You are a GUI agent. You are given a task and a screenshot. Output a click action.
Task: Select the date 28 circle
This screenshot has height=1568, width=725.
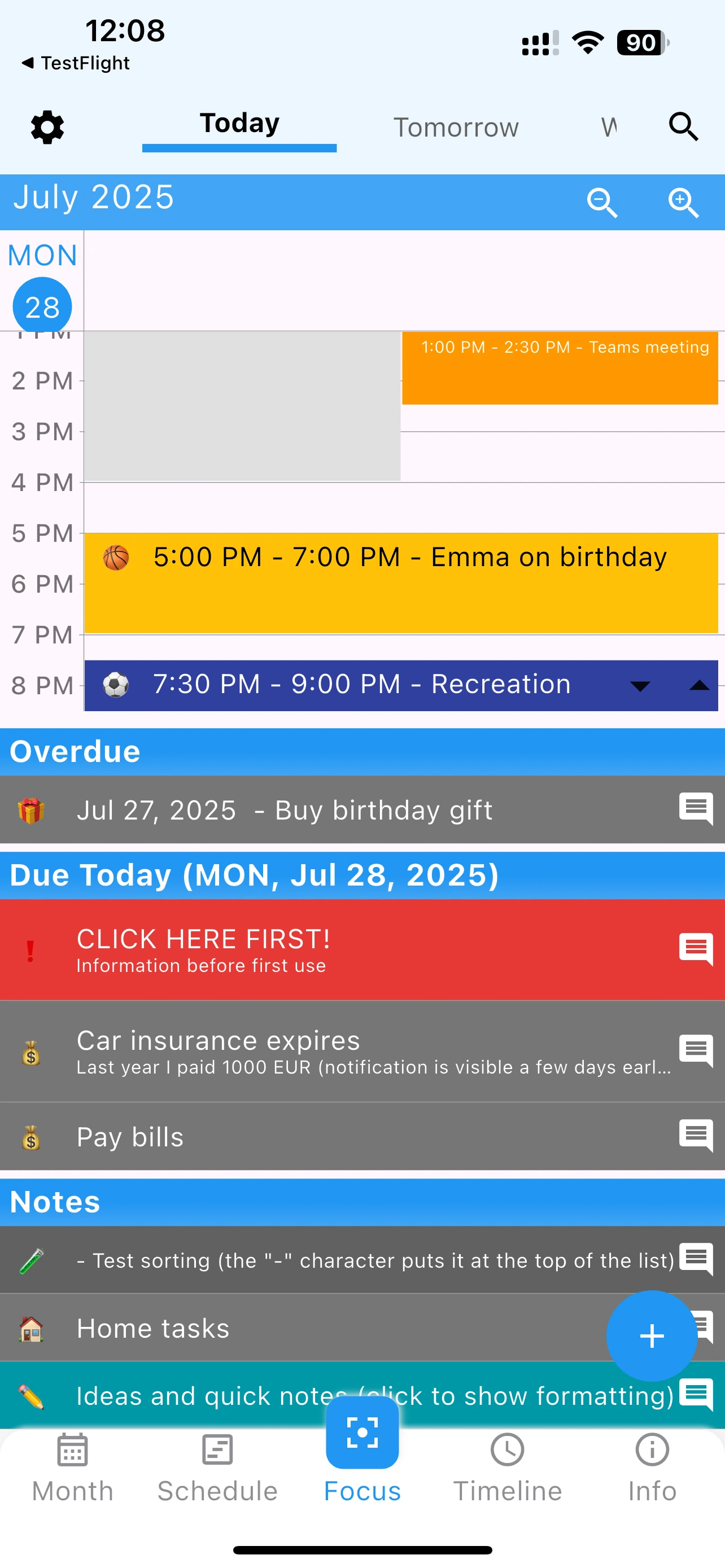click(42, 306)
